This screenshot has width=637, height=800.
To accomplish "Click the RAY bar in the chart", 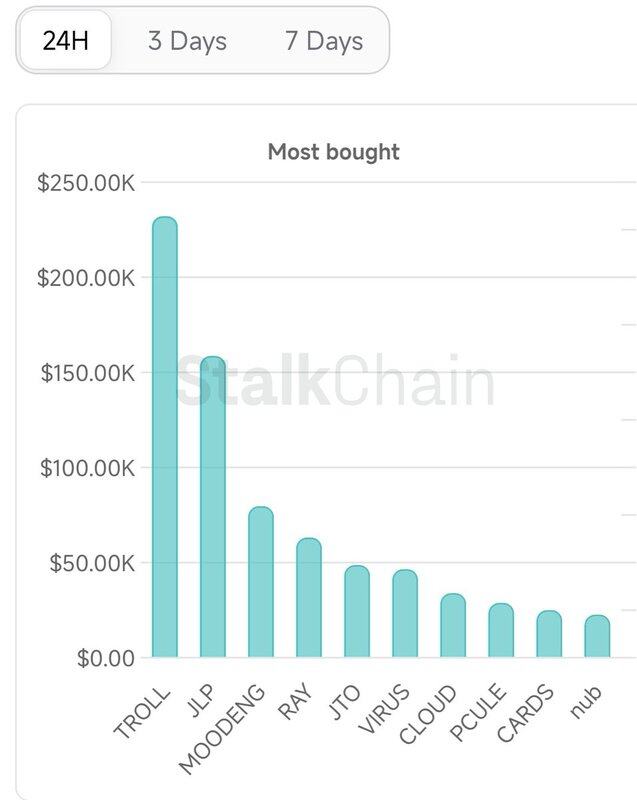I will click(x=309, y=598).
